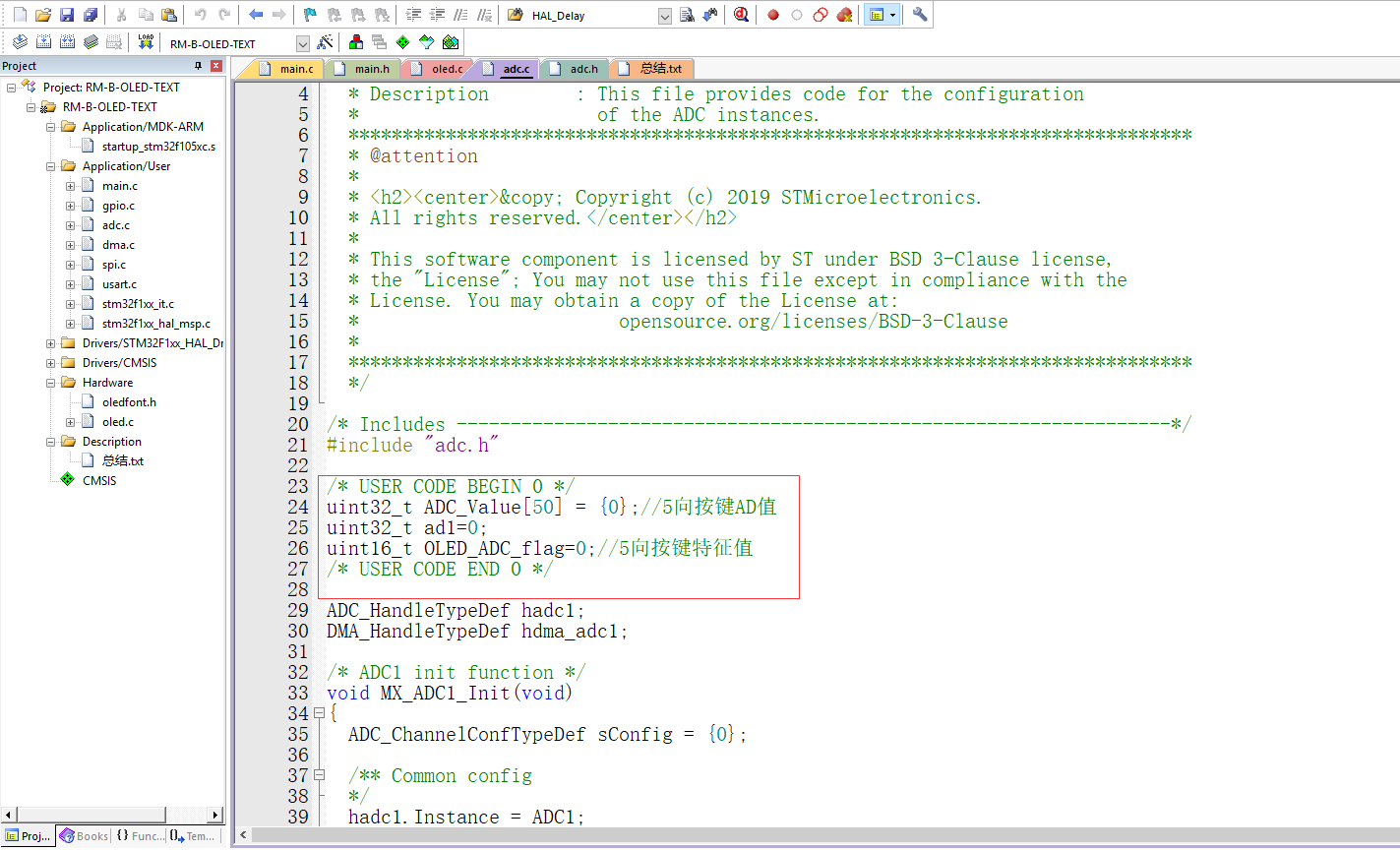This screenshot has width=1400, height=850.
Task: Click the indent selected lines icon
Action: click(413, 15)
